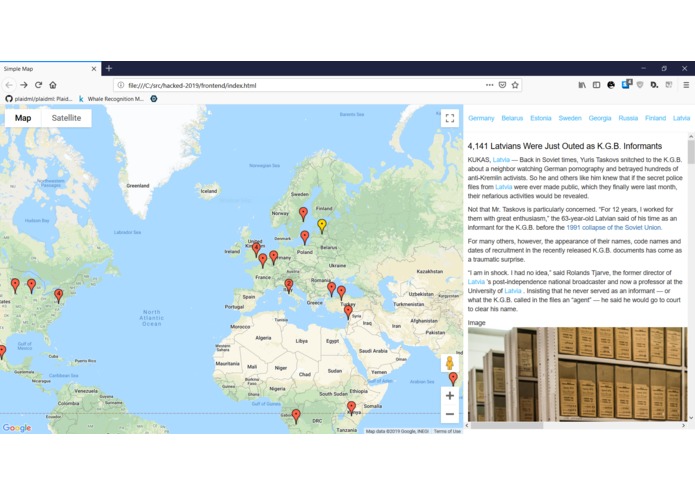
Task: Click the Google logo on the map
Action: (17, 428)
